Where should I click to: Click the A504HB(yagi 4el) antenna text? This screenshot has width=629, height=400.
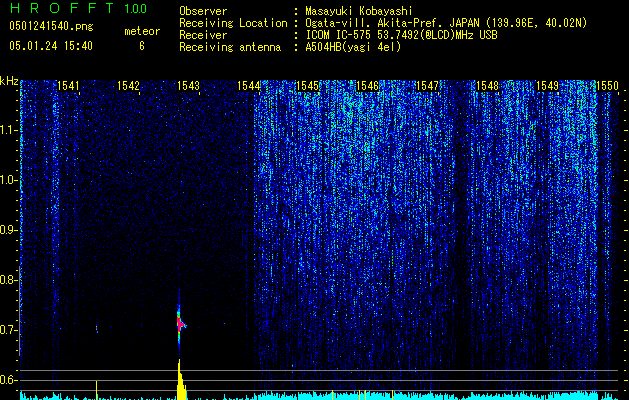click(353, 47)
